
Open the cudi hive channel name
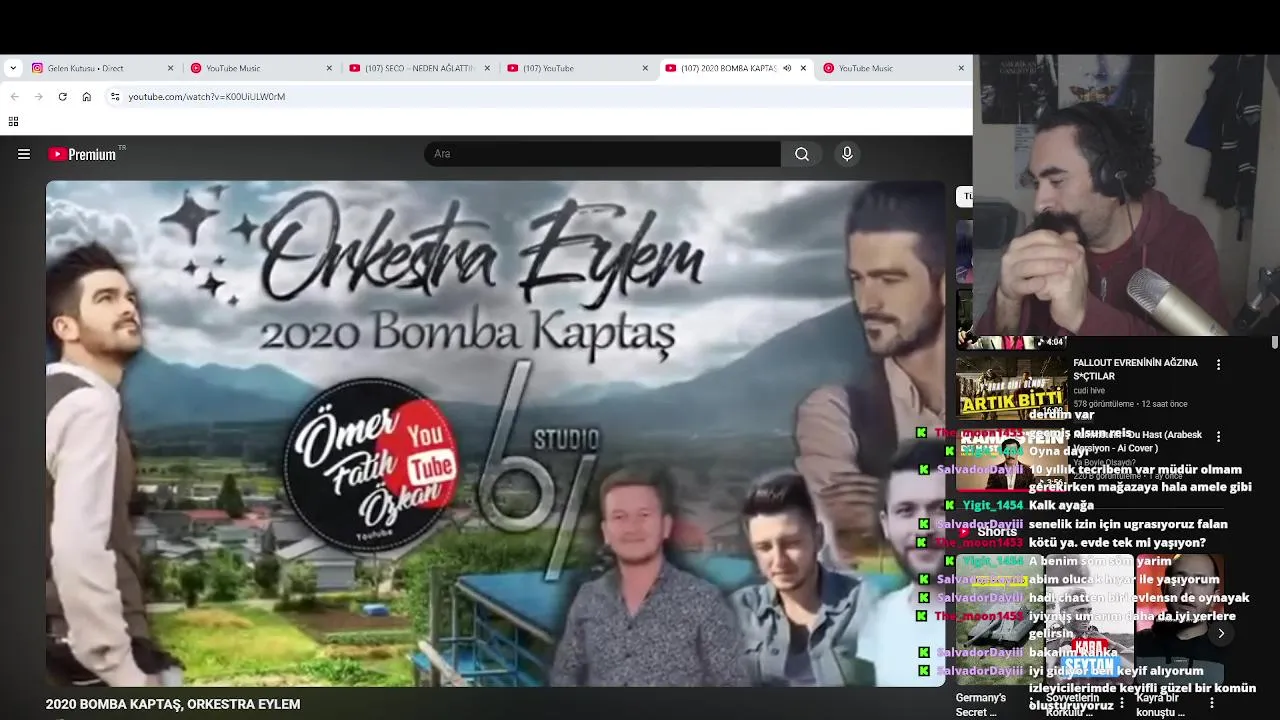[1089, 391]
